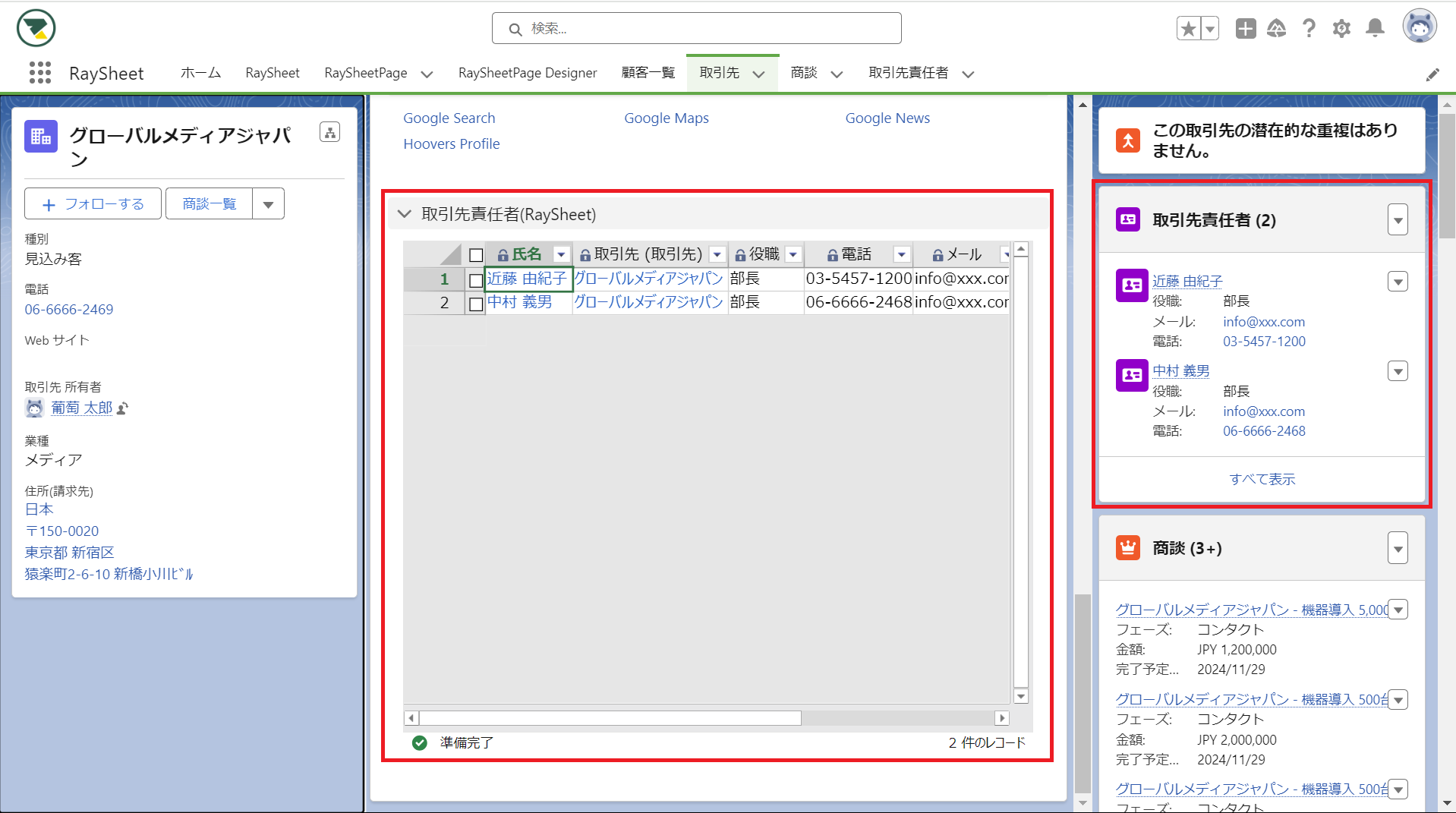The height and width of the screenshot is (813, 1456).
Task: Collapse the 取引先責任者(RaySheet) section
Action: 405,215
